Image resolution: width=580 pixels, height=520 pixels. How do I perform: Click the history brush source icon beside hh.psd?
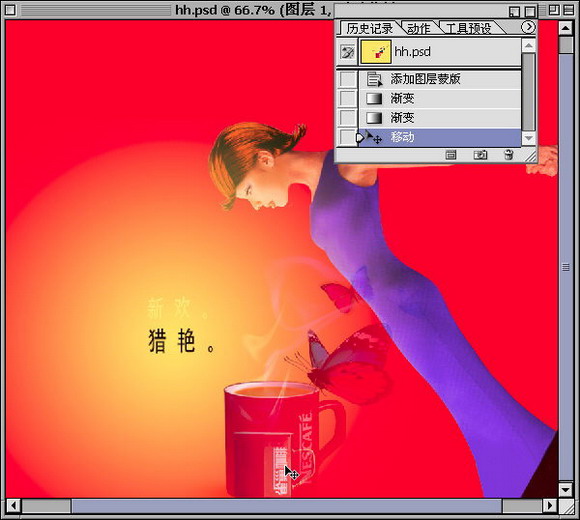coord(347,52)
